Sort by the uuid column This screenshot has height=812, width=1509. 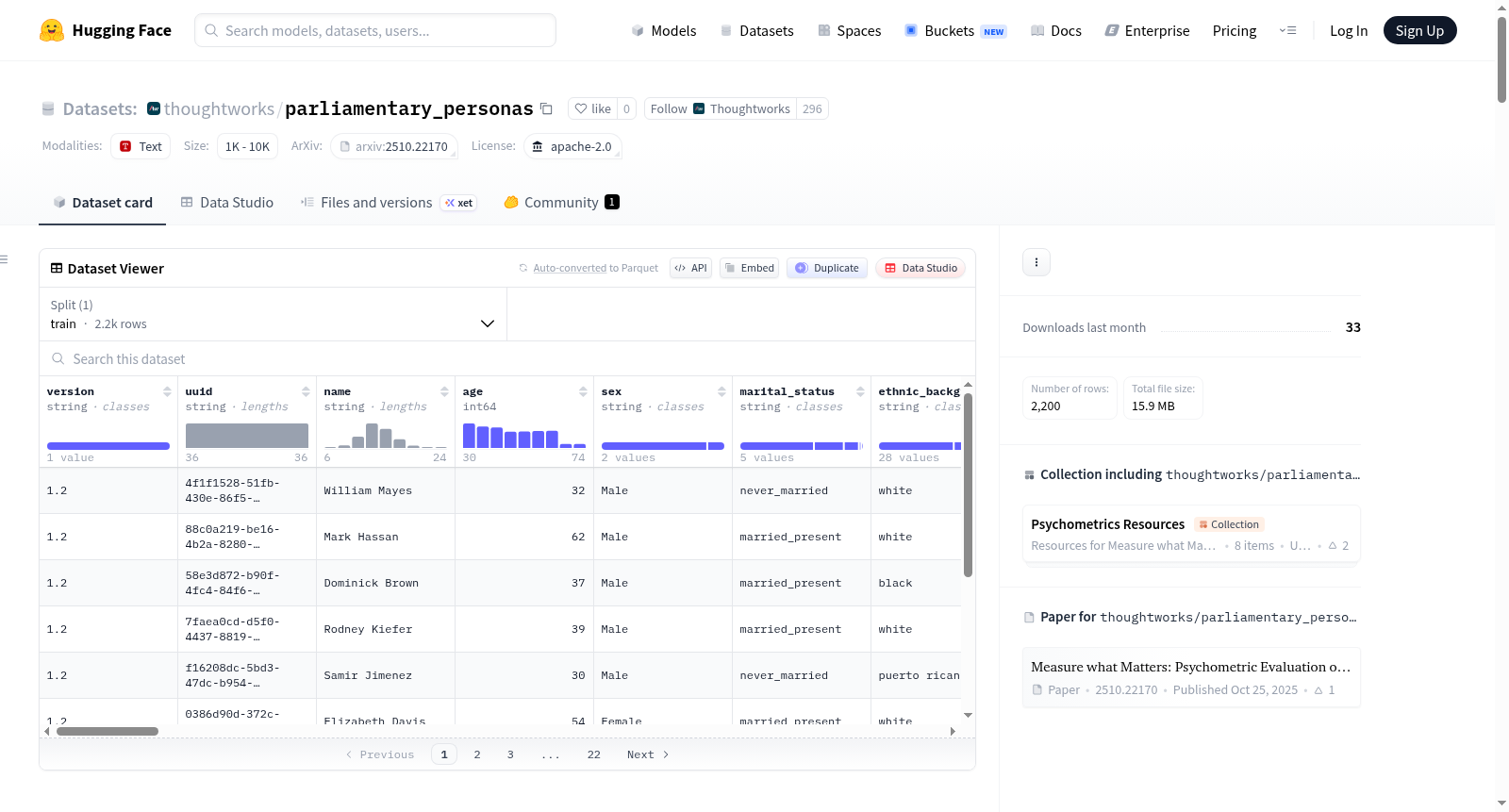(306, 391)
